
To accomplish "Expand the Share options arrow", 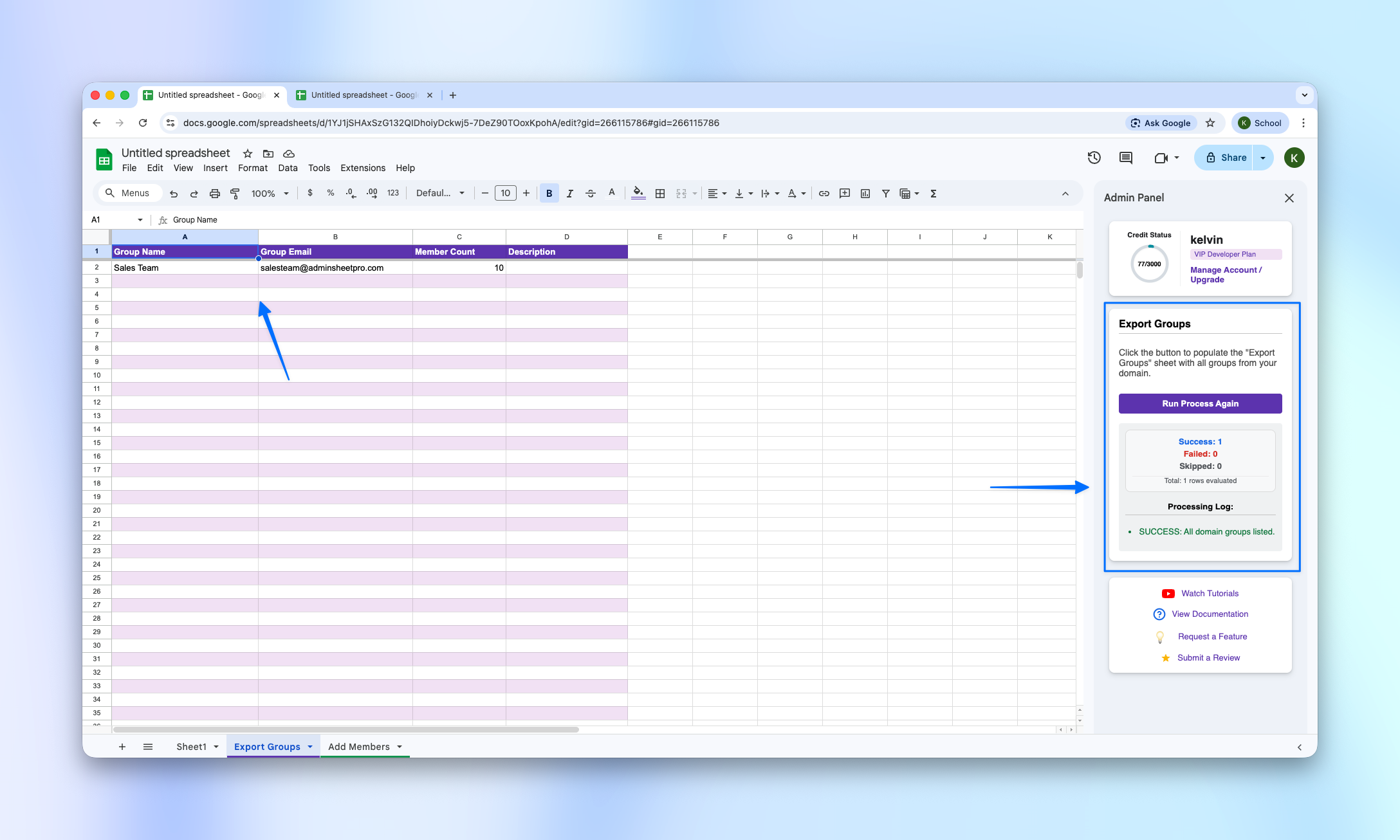I will click(x=1263, y=158).
